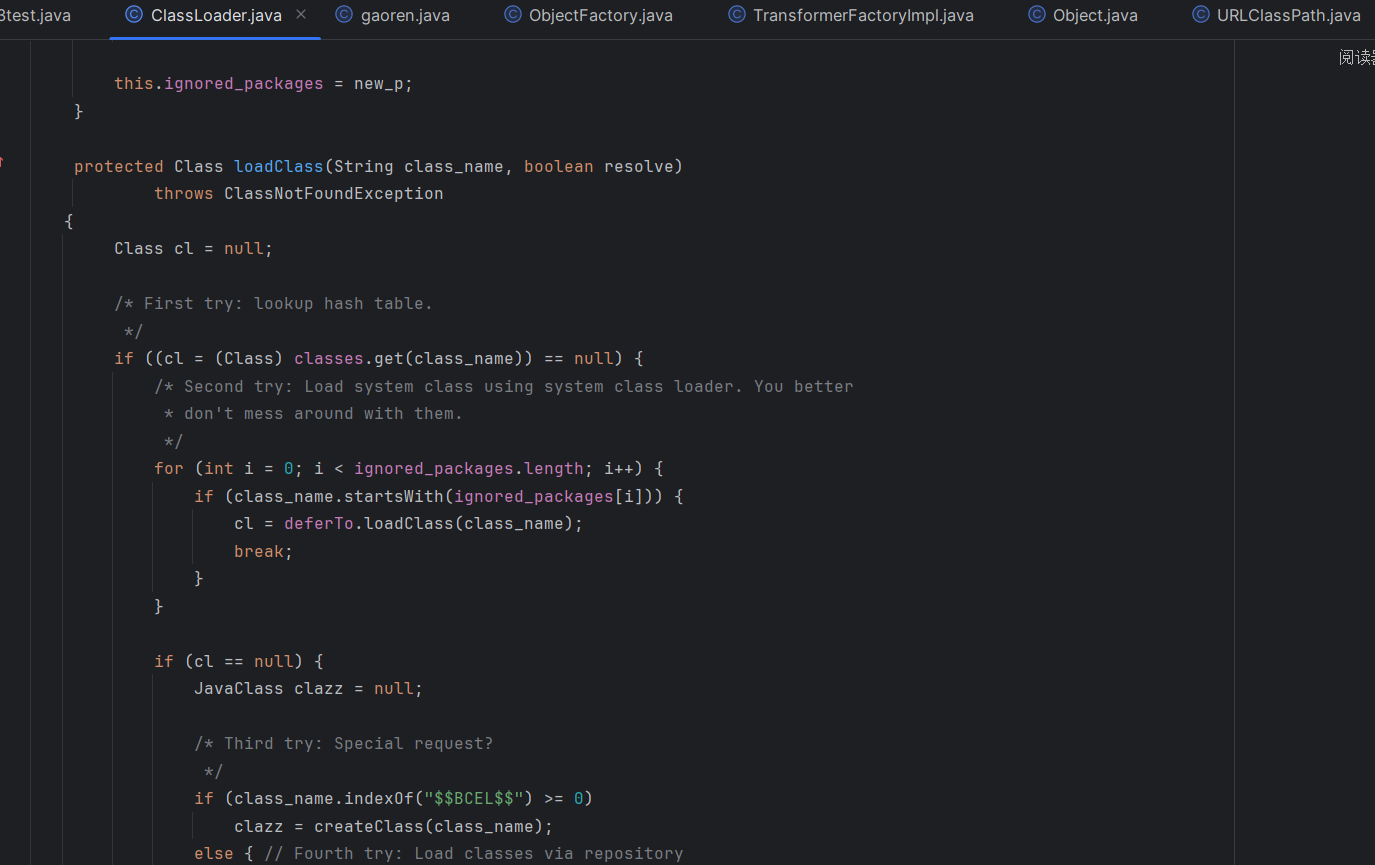Click the "$$BCEL$$" string literal

[x=474, y=798]
